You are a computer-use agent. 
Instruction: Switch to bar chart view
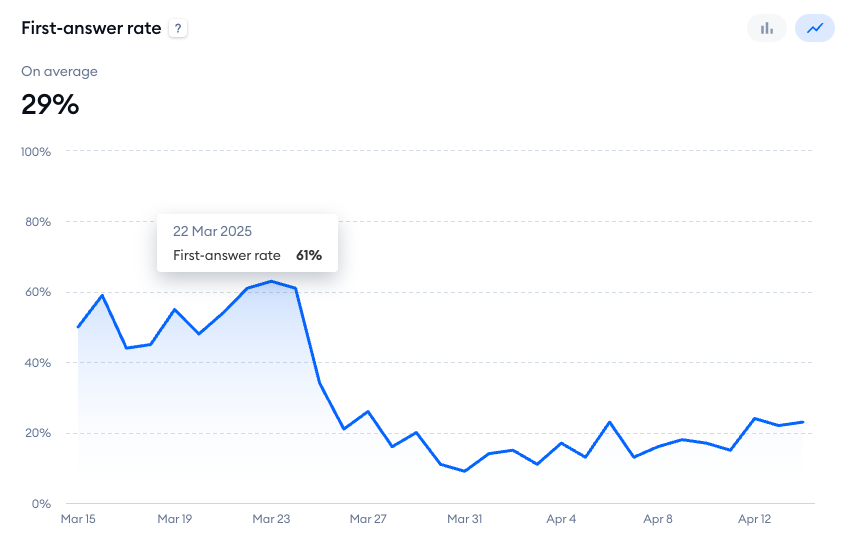tap(767, 28)
